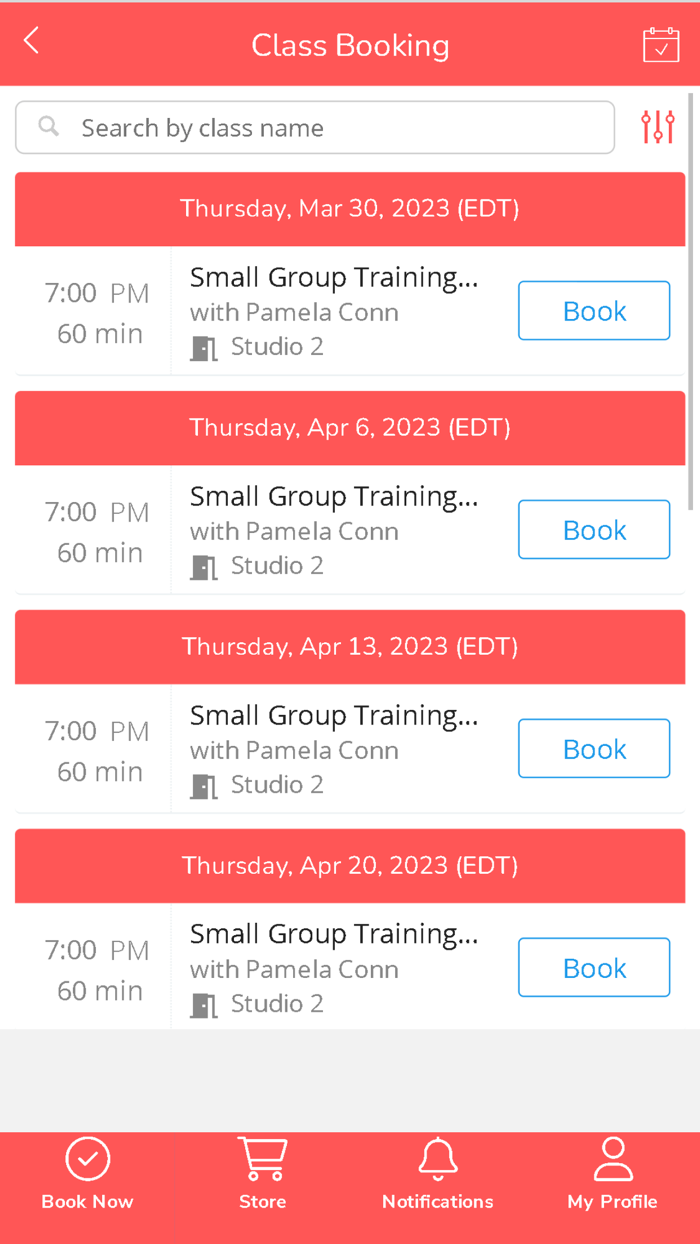Click the vertical scrollbar of the class list

click(x=691, y=300)
